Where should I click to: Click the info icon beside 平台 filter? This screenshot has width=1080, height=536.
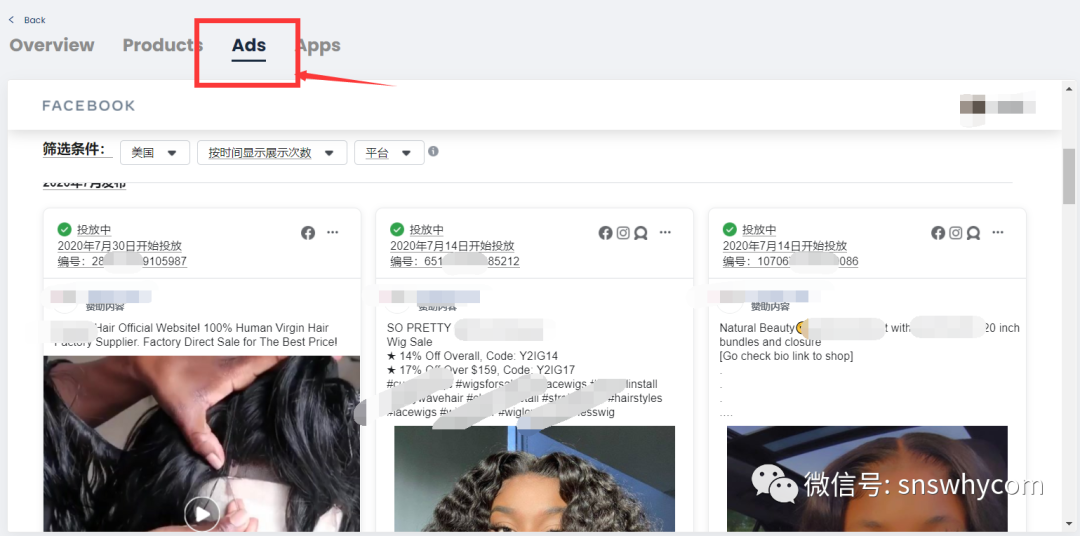pyautogui.click(x=433, y=152)
